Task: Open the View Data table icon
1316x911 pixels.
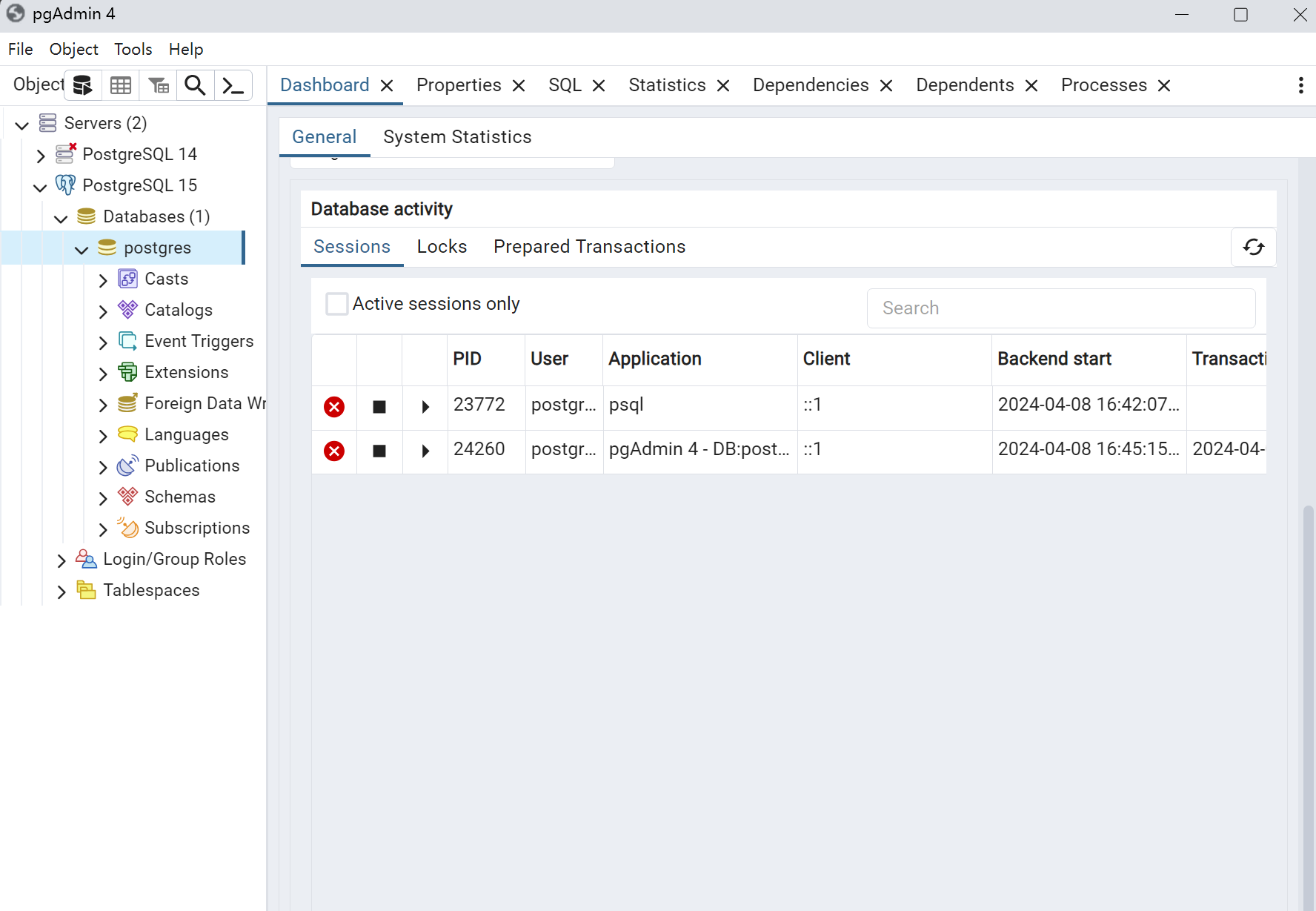Action: pos(121,85)
